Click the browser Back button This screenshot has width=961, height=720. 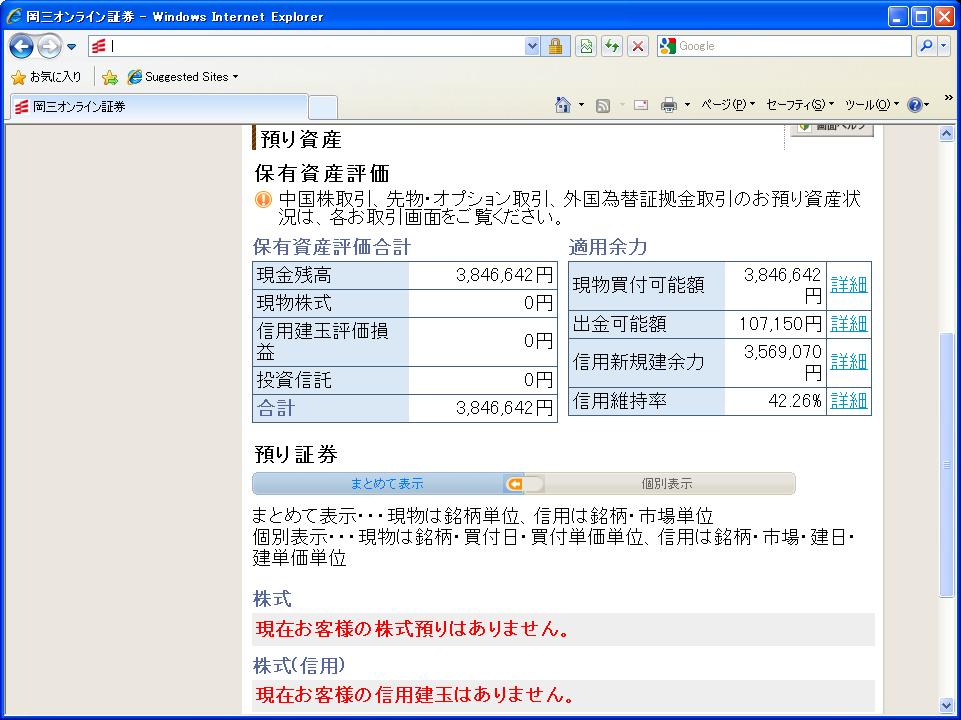point(22,46)
